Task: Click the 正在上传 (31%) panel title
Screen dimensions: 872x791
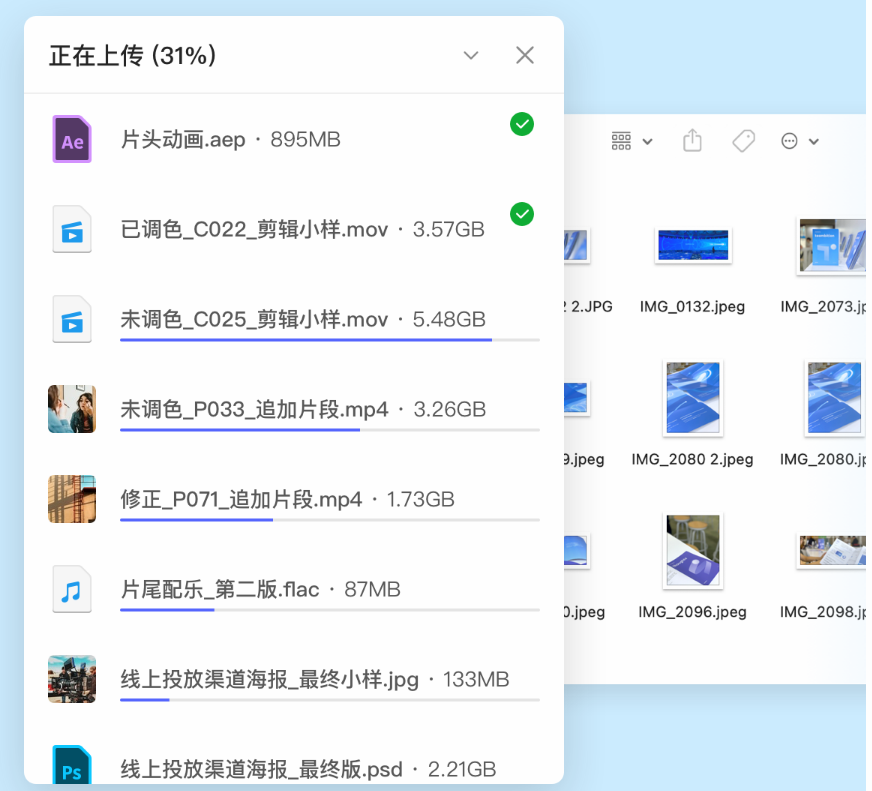Action: pyautogui.click(x=133, y=56)
